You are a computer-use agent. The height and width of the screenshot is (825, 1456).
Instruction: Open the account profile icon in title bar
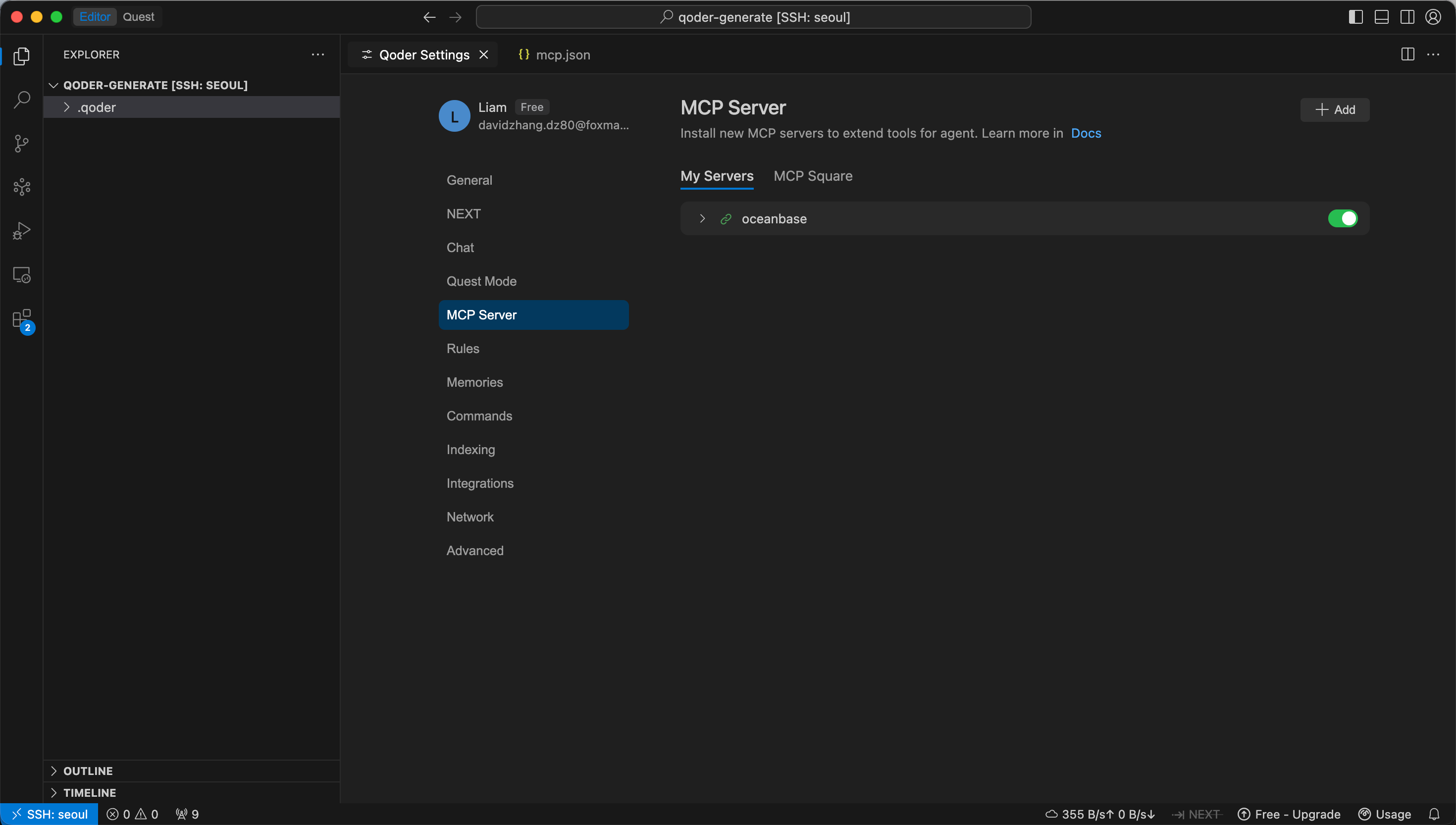1433,17
